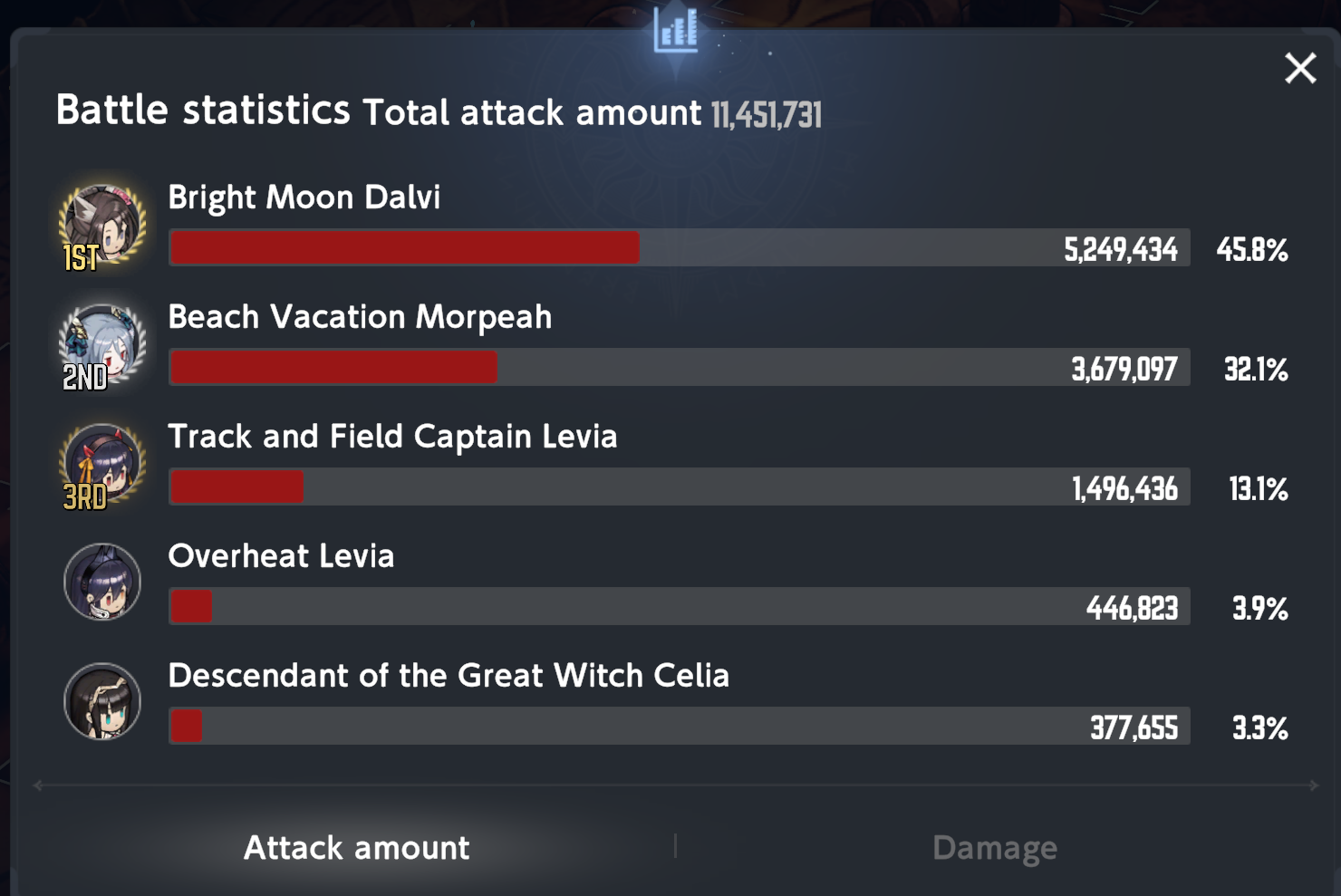Click the 377,655 value for Celia
This screenshot has height=896, width=1341.
[1134, 727]
